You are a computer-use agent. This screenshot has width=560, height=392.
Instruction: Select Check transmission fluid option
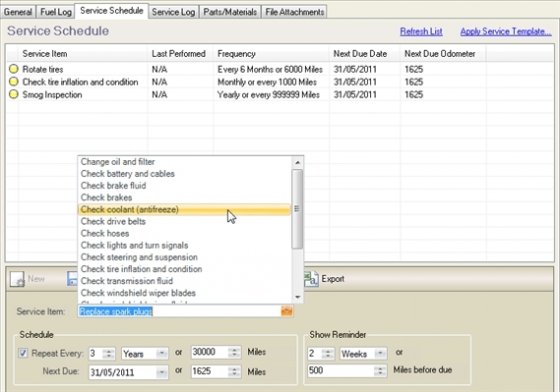184,281
